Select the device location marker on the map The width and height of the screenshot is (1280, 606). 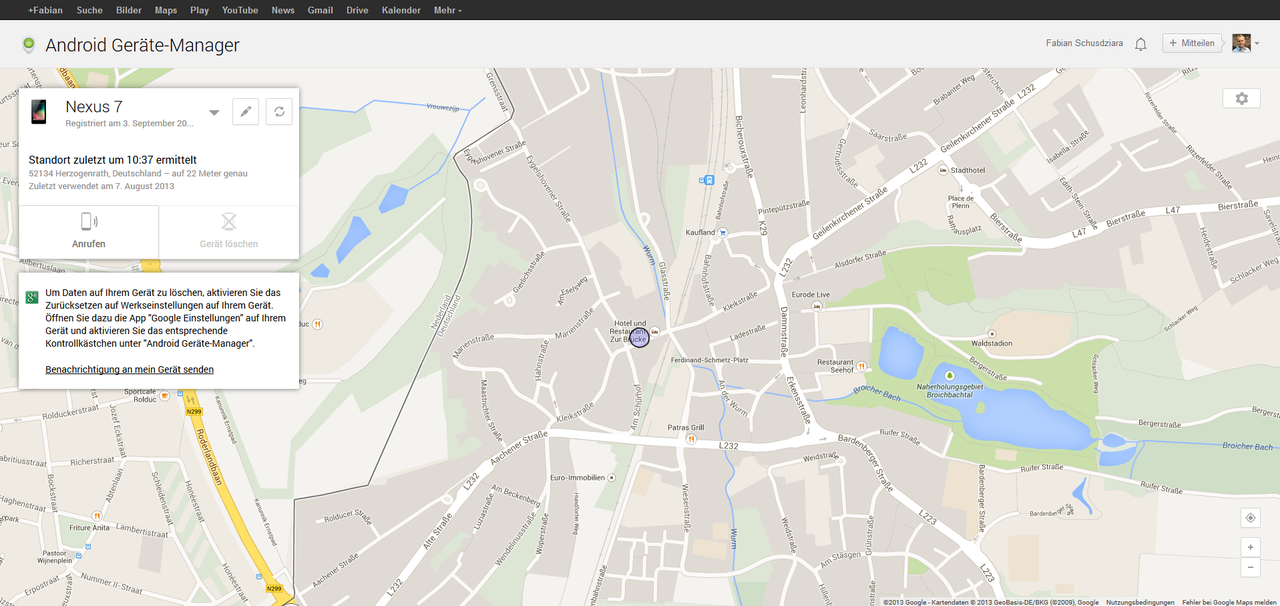click(639, 339)
